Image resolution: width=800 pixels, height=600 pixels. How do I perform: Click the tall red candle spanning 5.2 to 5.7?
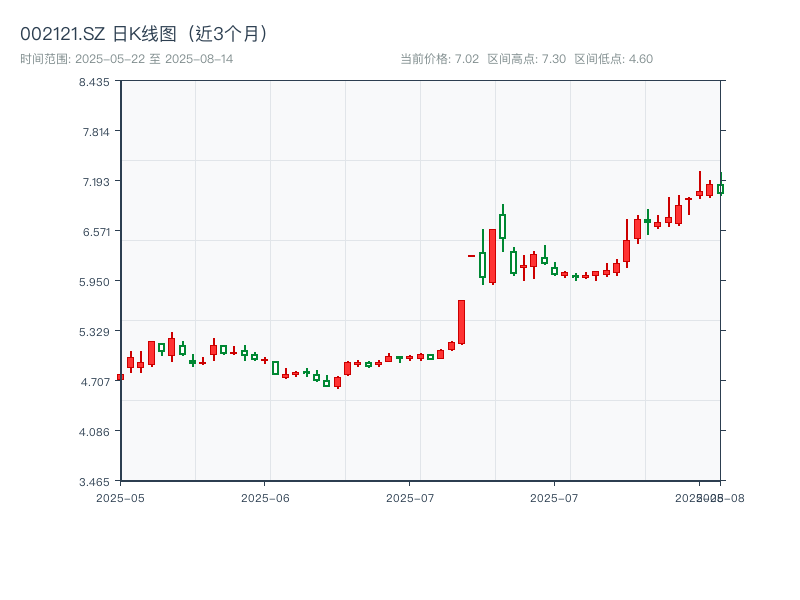pyautogui.click(x=461, y=322)
